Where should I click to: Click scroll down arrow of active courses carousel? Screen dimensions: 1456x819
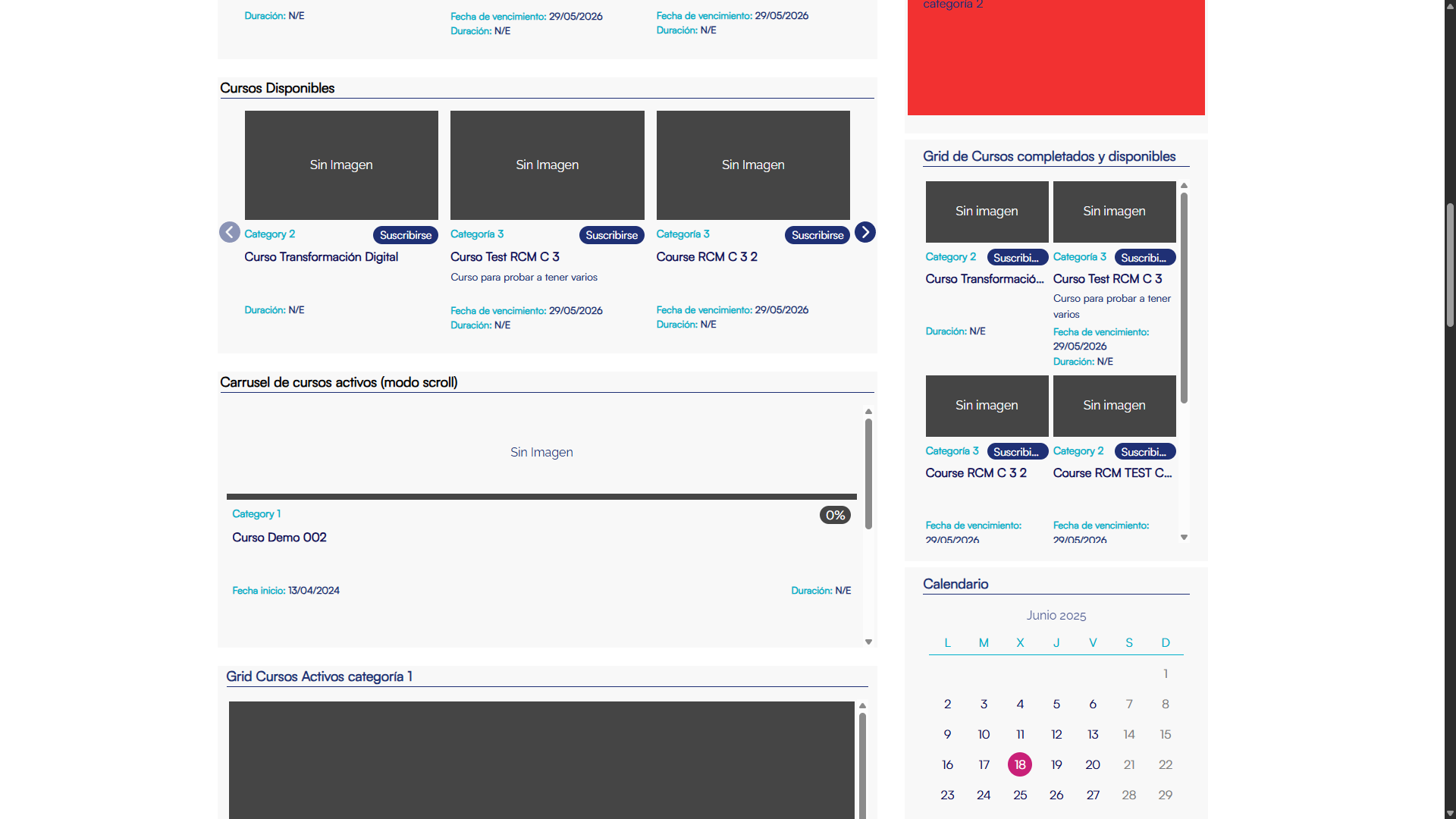pos(869,642)
